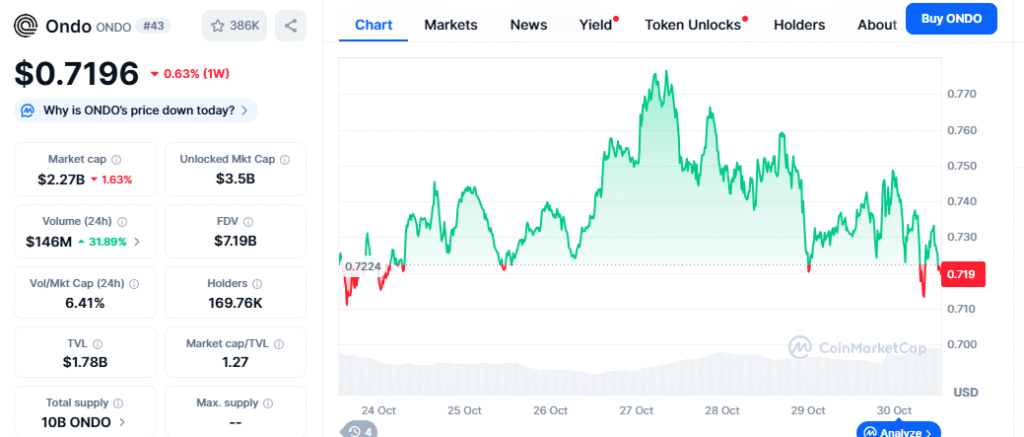The height and width of the screenshot is (437, 1024).
Task: Click info icon beside Unlocked Mkt Cap
Action: pyautogui.click(x=285, y=159)
